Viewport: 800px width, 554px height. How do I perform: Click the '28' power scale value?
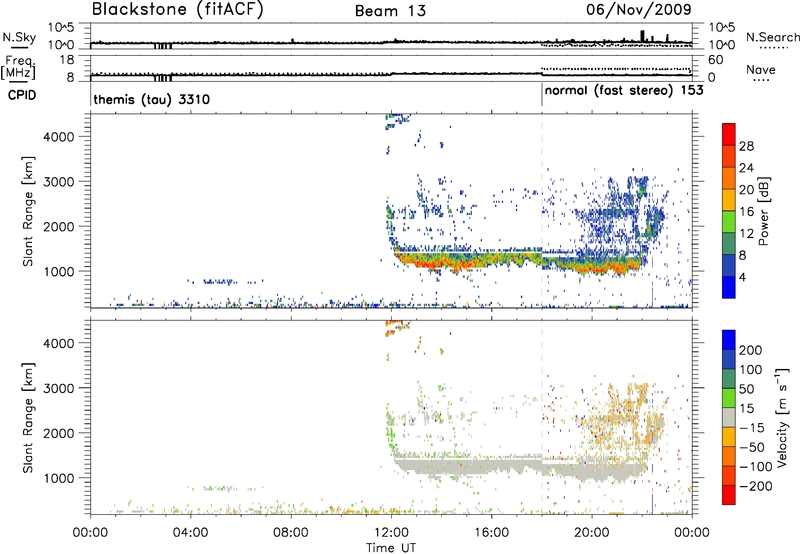click(x=746, y=146)
